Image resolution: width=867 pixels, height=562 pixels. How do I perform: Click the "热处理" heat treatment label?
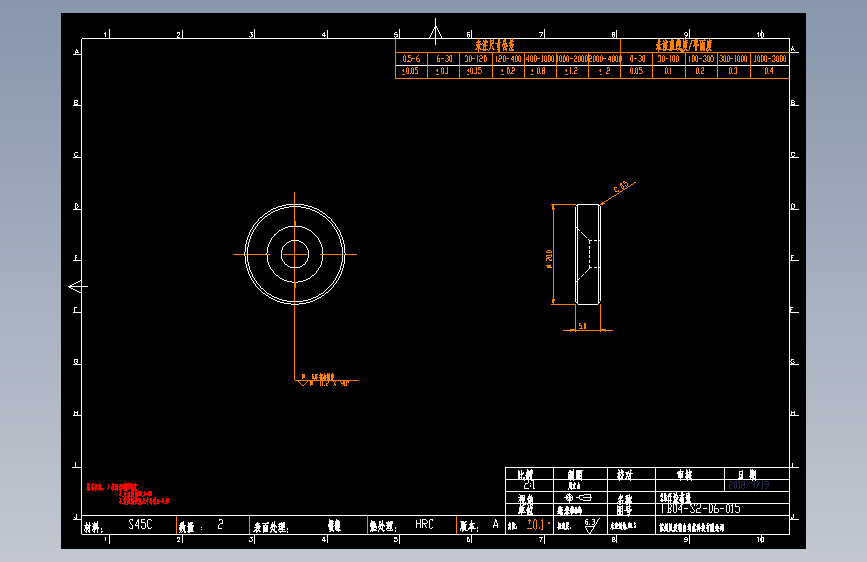(383, 527)
